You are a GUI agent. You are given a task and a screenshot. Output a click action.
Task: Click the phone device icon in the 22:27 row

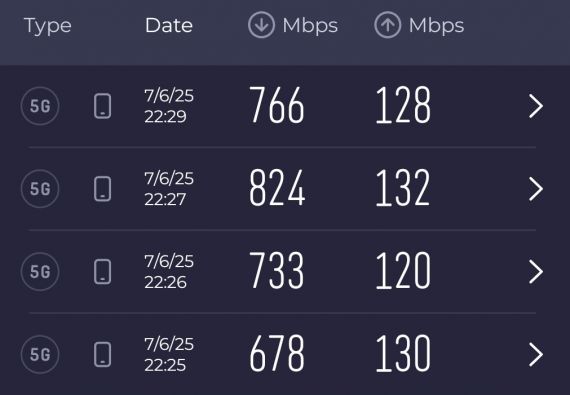coord(103,189)
